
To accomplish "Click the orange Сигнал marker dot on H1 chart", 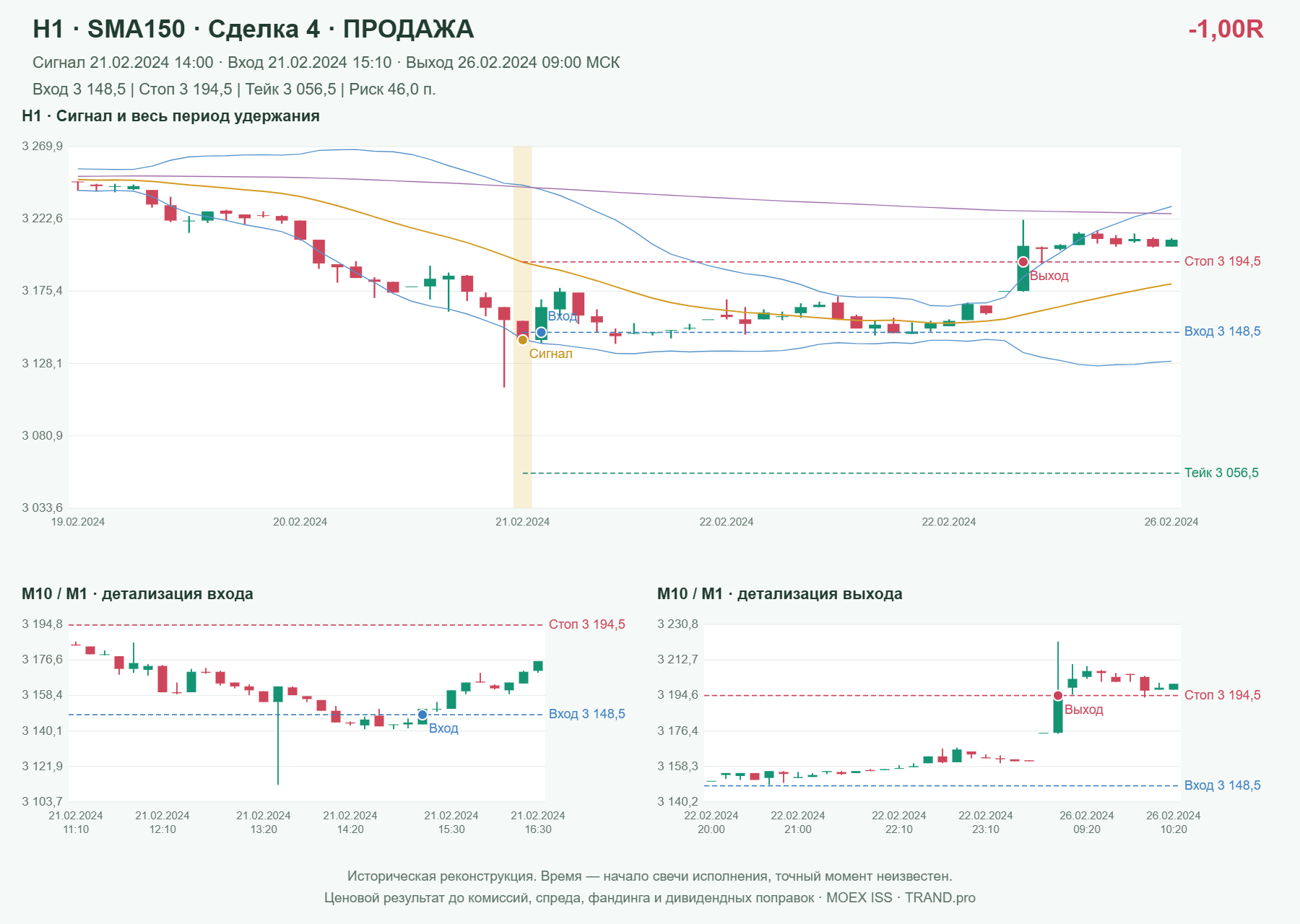I will [x=522, y=340].
